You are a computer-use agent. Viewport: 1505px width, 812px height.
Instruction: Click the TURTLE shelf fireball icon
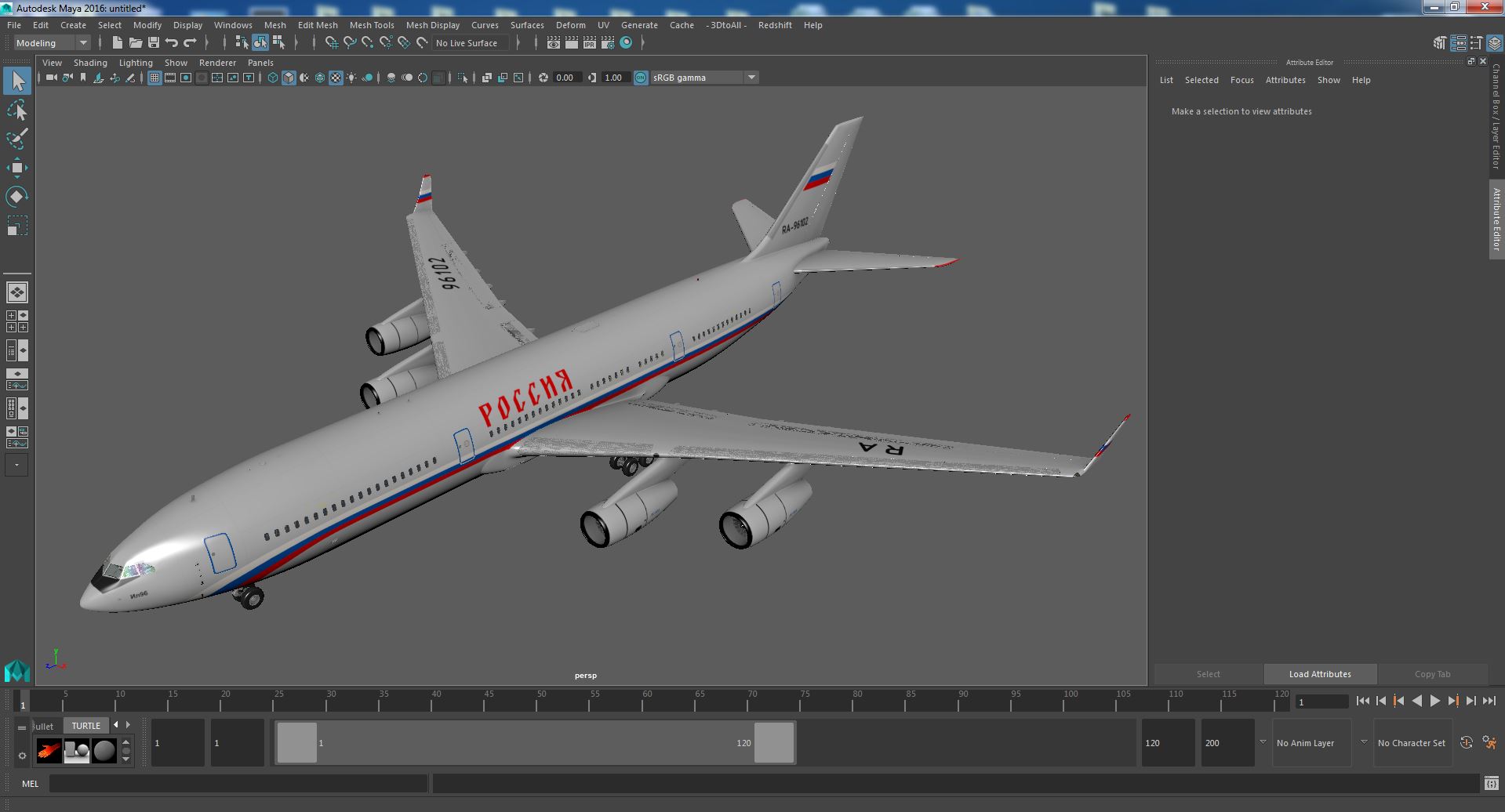click(x=49, y=751)
